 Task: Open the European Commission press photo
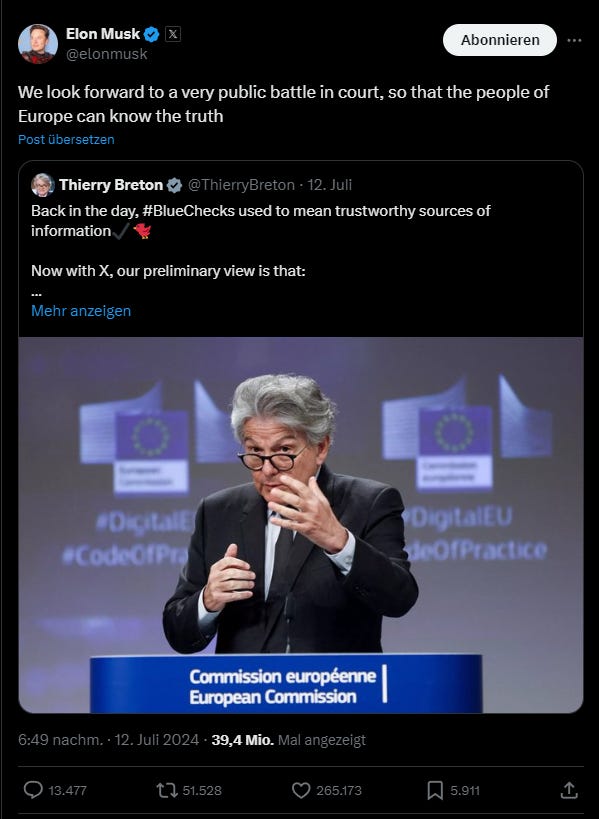[301, 525]
